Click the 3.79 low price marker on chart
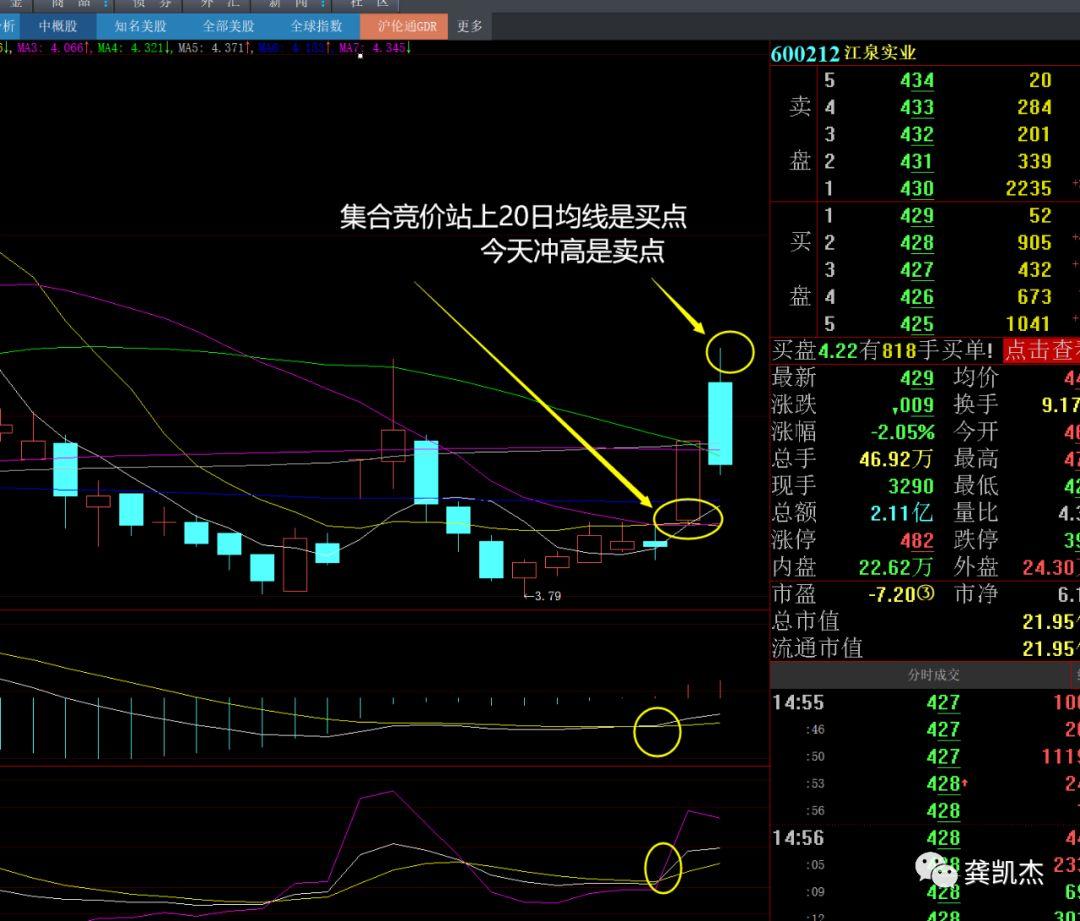Image resolution: width=1080 pixels, height=921 pixels. (543, 596)
